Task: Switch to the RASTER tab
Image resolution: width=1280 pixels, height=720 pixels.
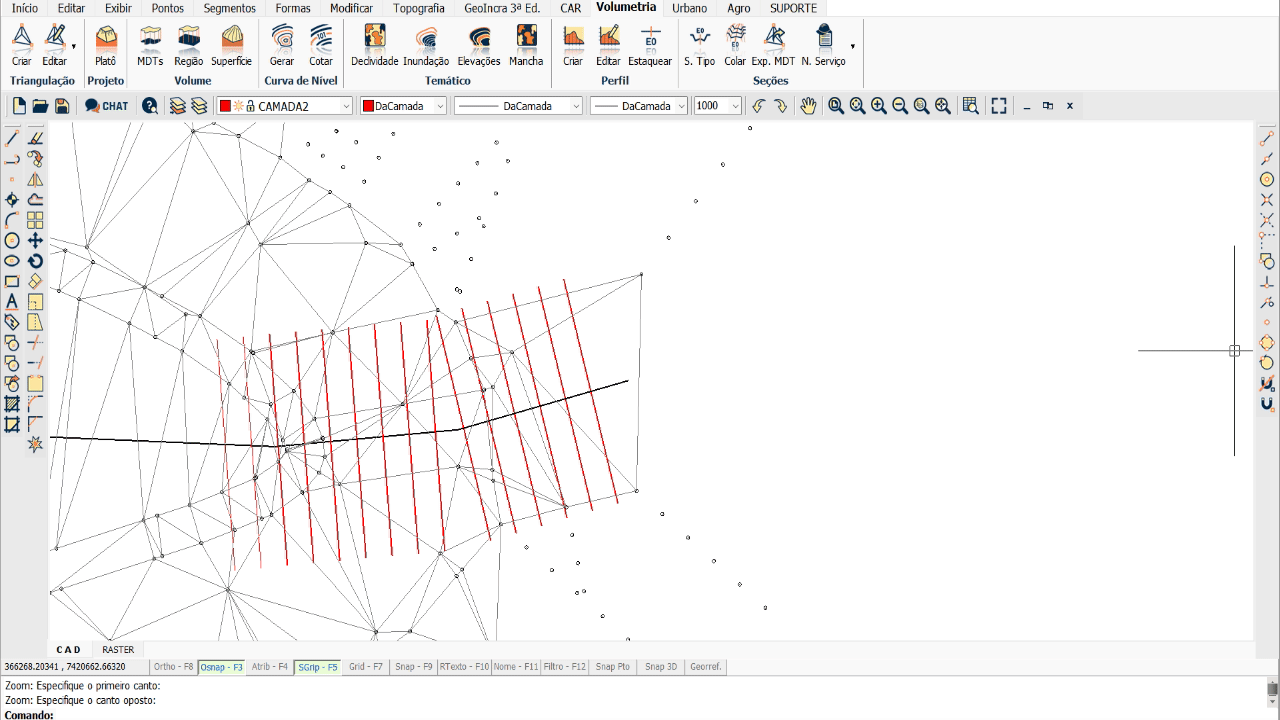Action: pyautogui.click(x=118, y=650)
